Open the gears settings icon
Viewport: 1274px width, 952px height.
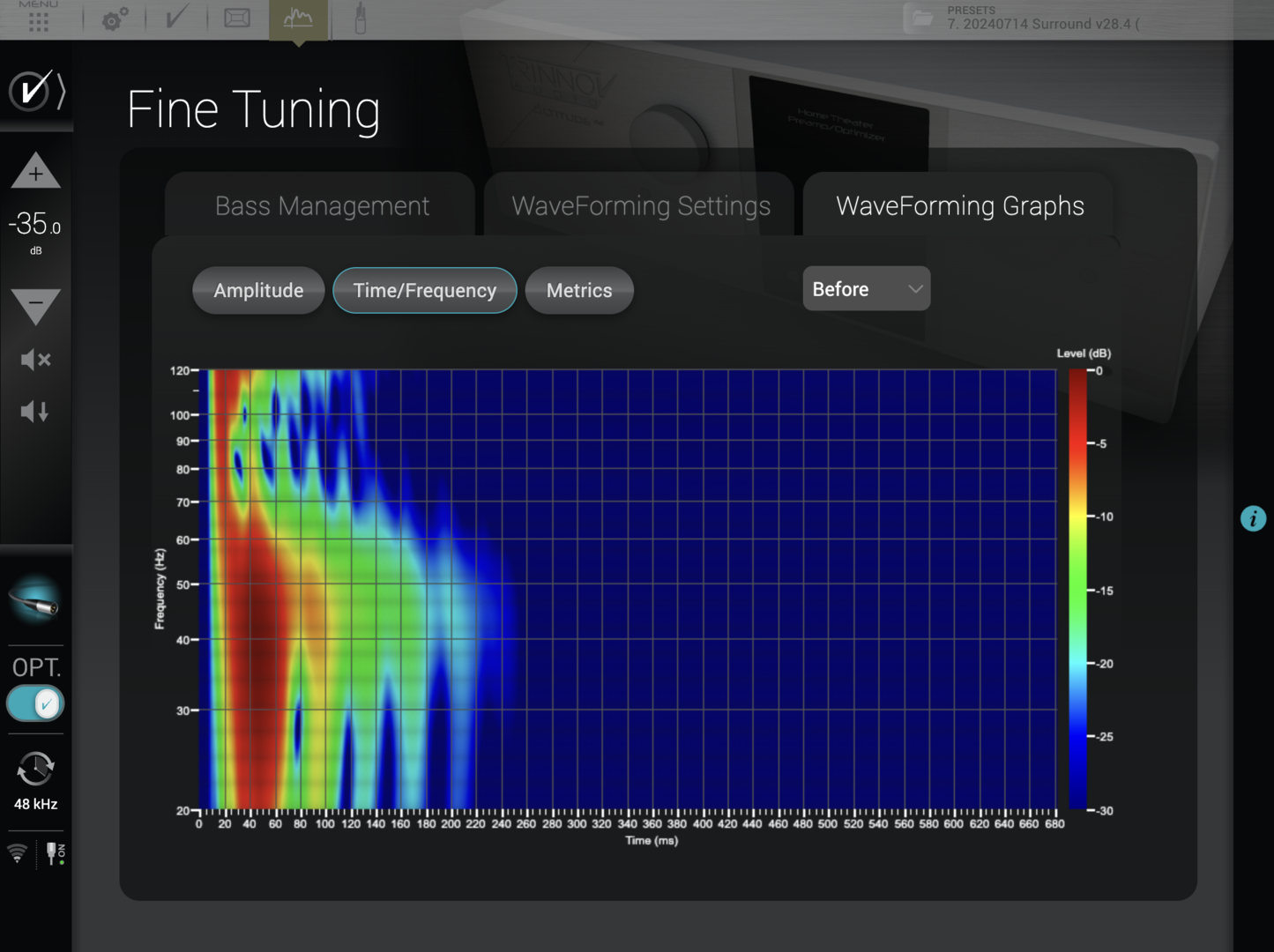click(x=115, y=19)
